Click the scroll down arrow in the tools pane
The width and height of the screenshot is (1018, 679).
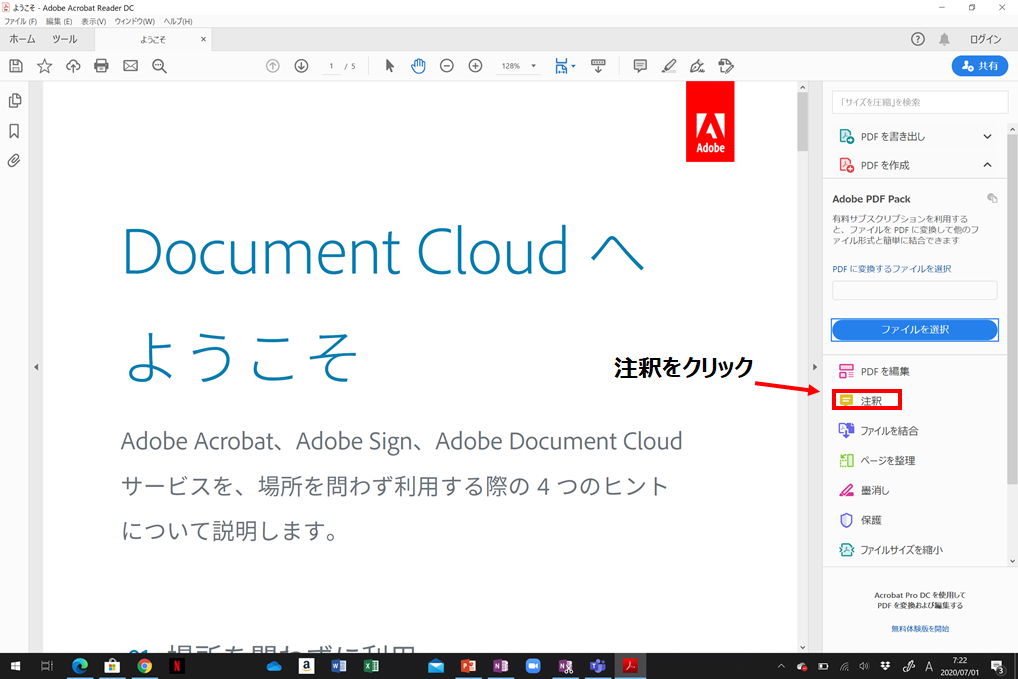tap(1012, 561)
